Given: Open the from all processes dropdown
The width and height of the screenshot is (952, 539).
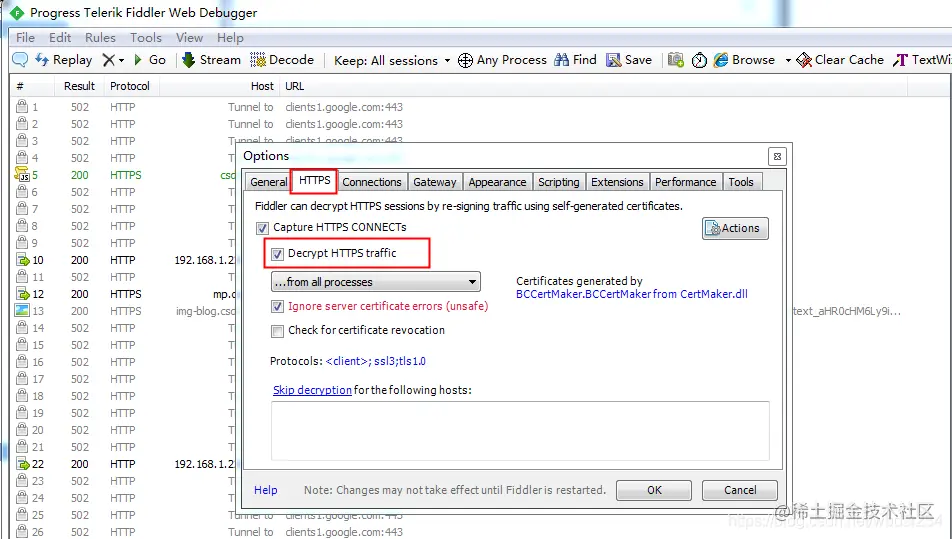Looking at the screenshot, I should coord(376,282).
